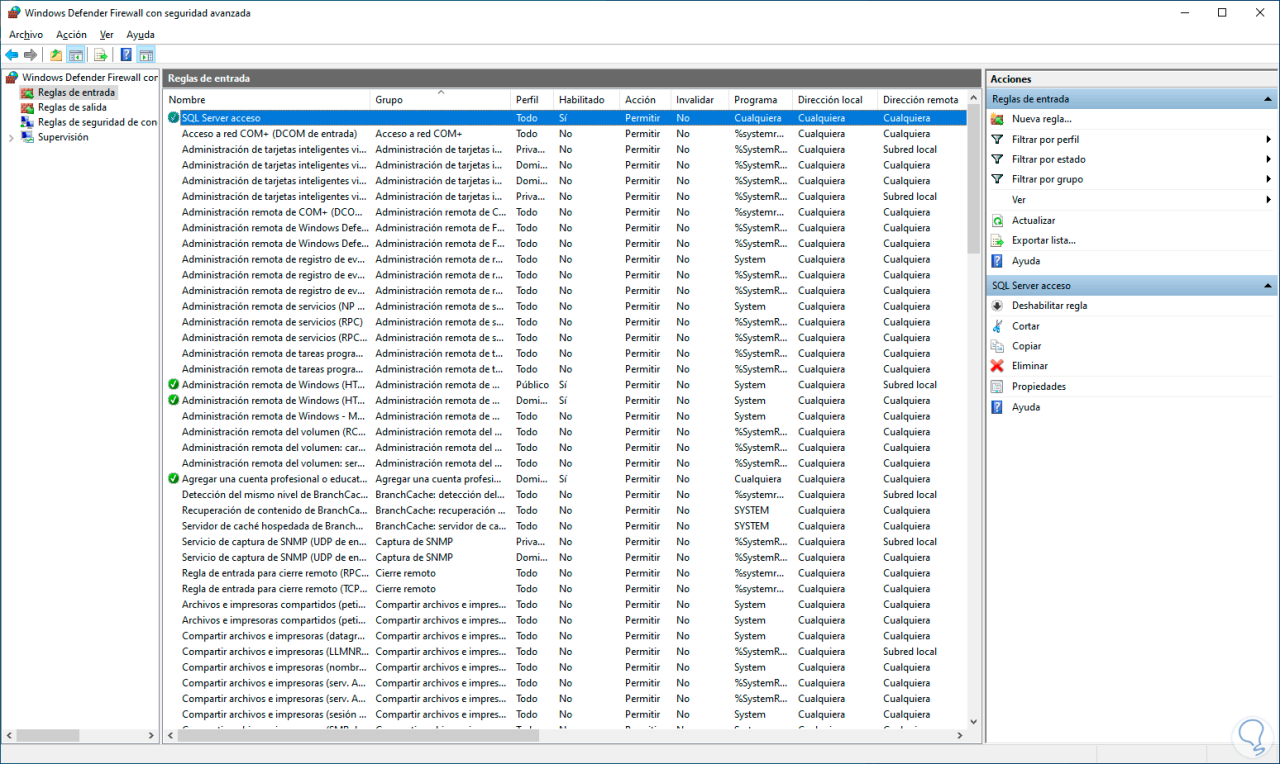The width and height of the screenshot is (1280, 764).
Task: Click the Supervisión monitor icon in tree
Action: [x=28, y=137]
